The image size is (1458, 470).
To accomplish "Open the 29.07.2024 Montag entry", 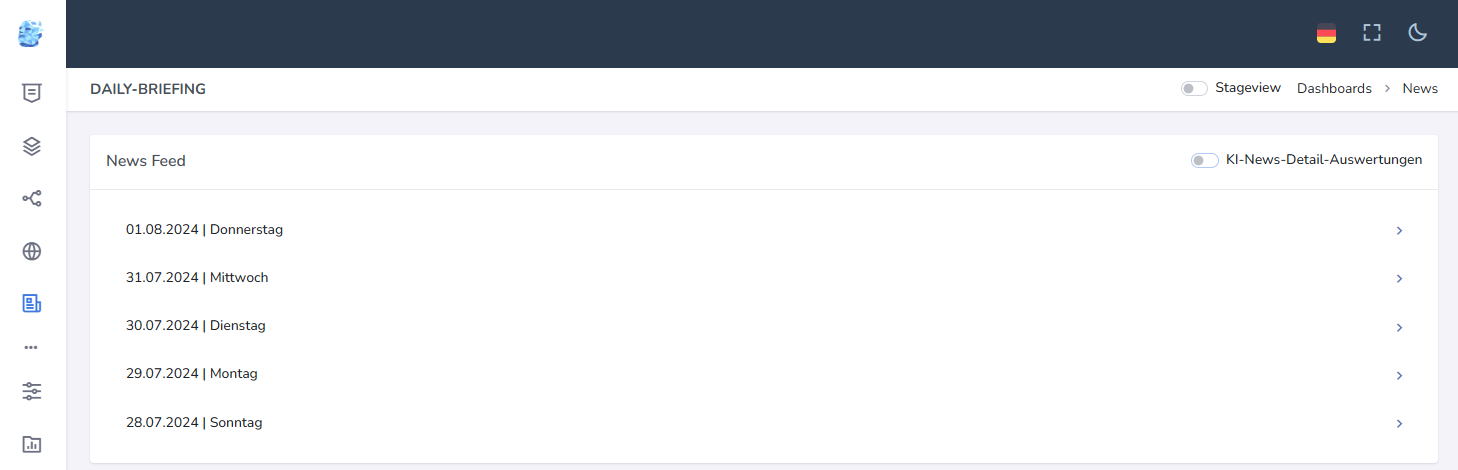I will click(x=764, y=374).
